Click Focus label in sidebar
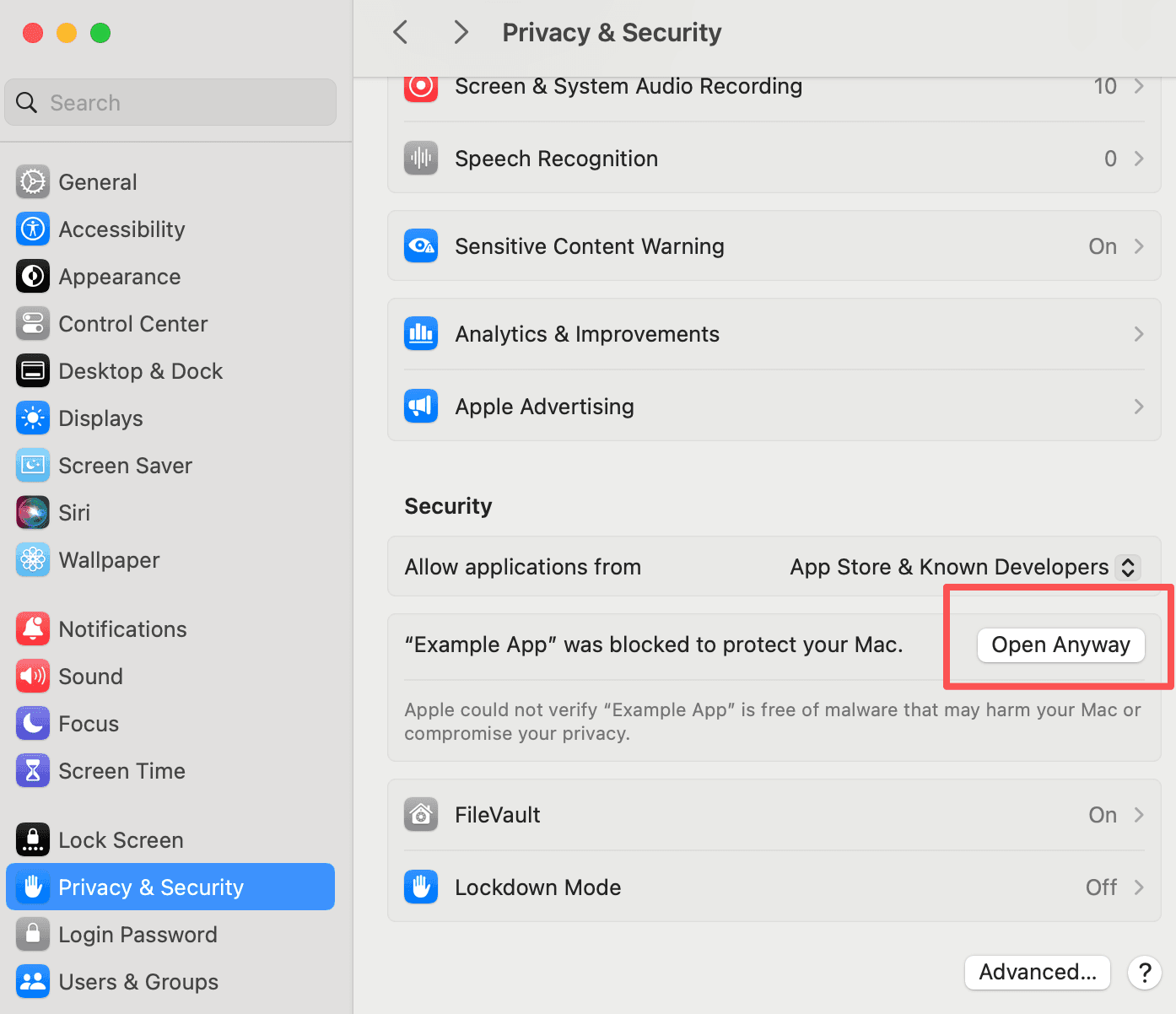1176x1014 pixels. point(89,724)
